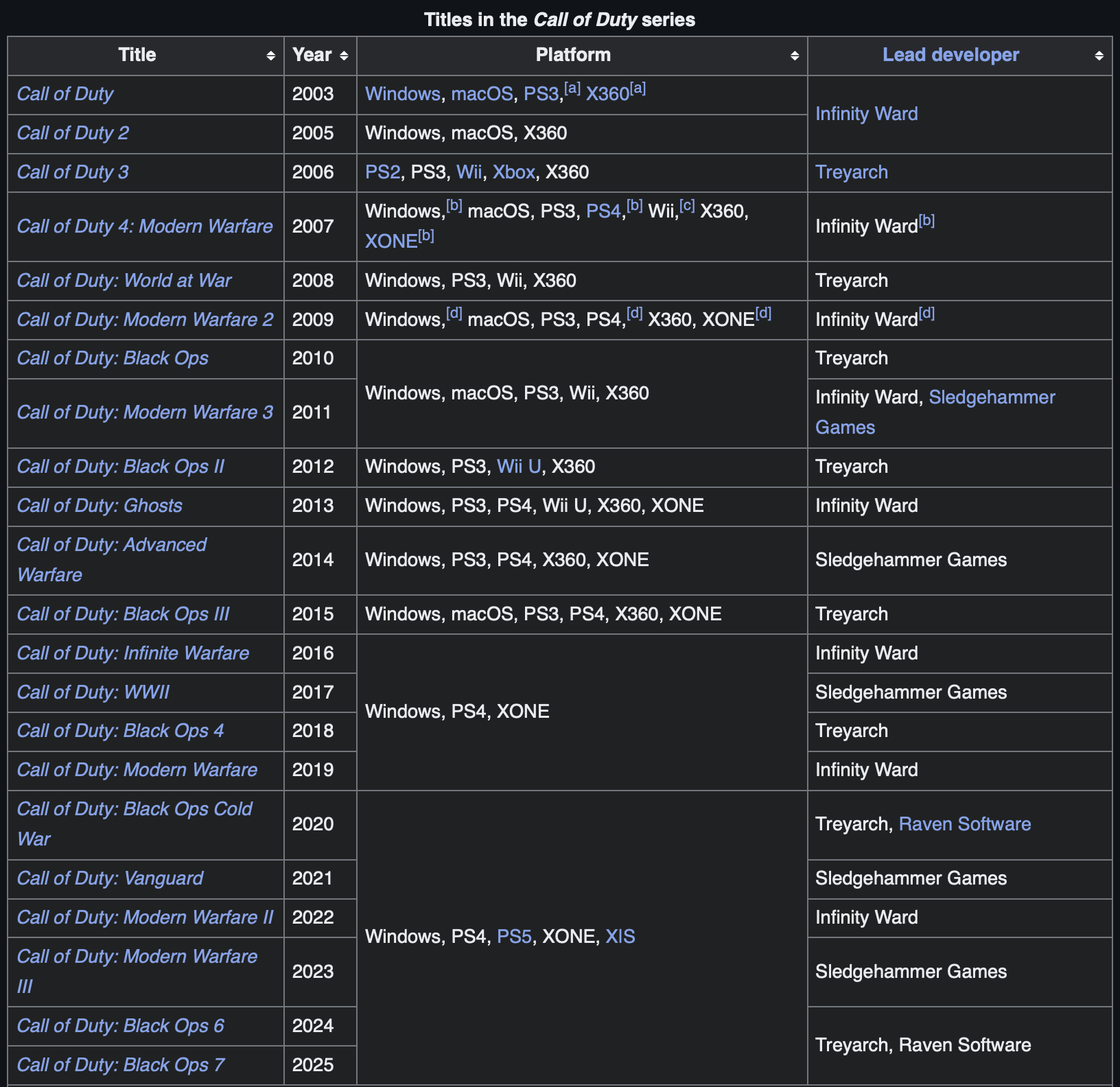Open the Raven Software developer link

pos(965,824)
